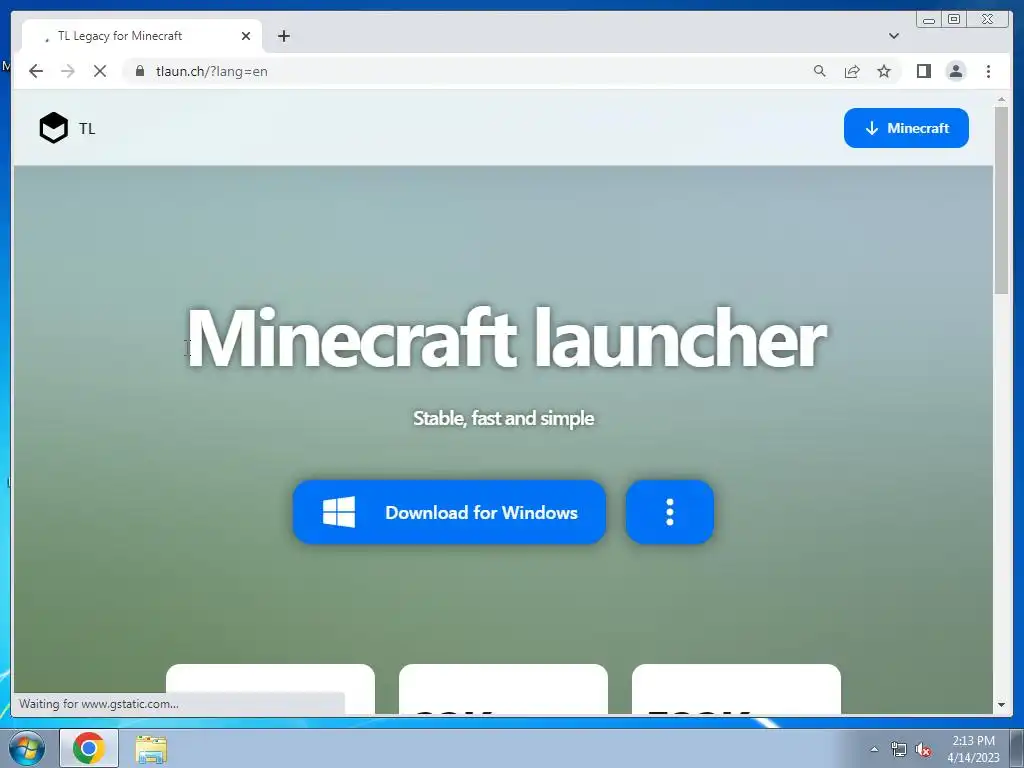Open the zoom magnifier in address bar
Viewport: 1024px width, 768px height.
[820, 71]
